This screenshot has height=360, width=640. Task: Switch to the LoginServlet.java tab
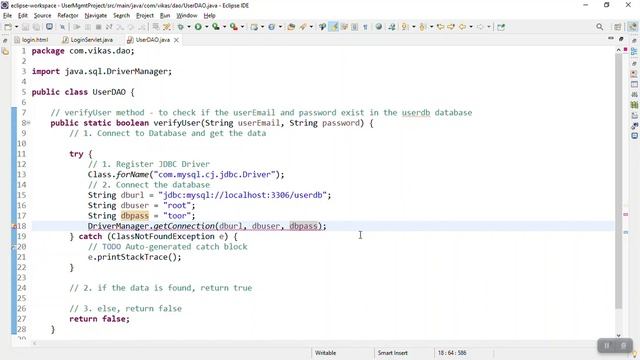pos(88,40)
